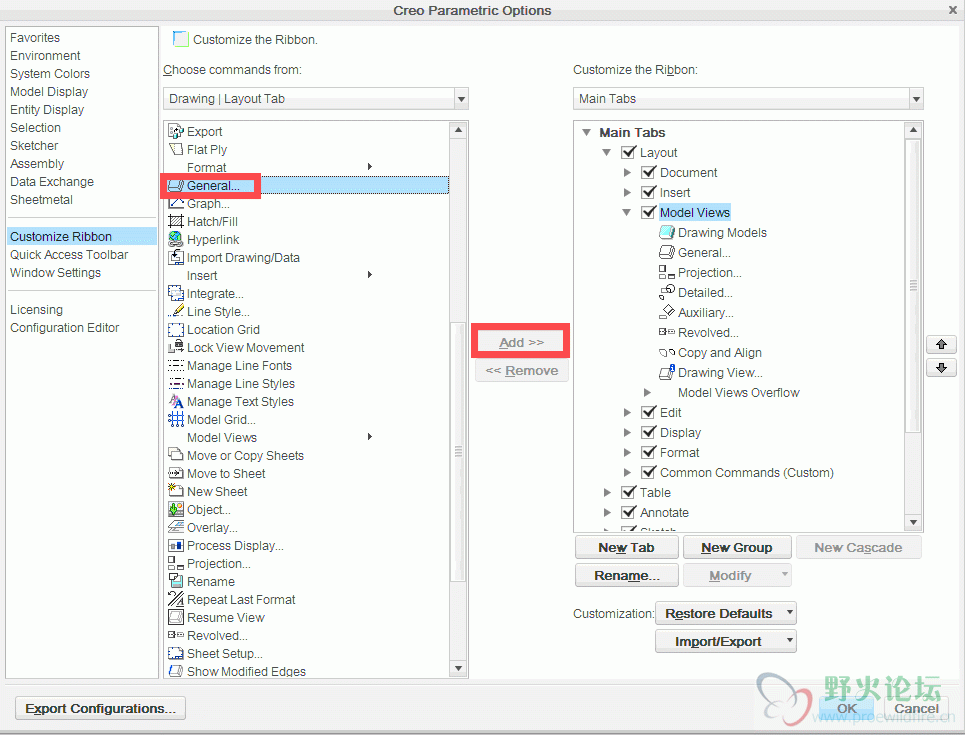Select the Model Grid icon
965x735 pixels.
pos(176,419)
